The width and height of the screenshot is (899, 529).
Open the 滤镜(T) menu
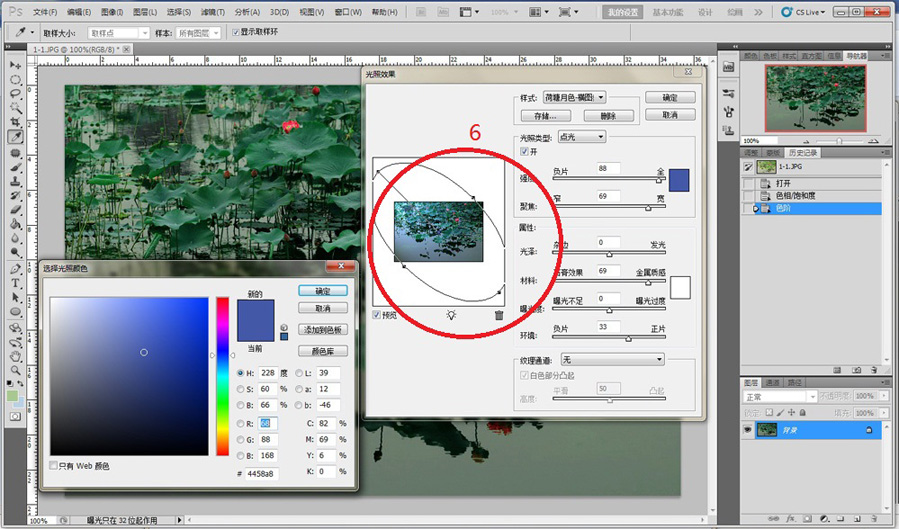[212, 12]
